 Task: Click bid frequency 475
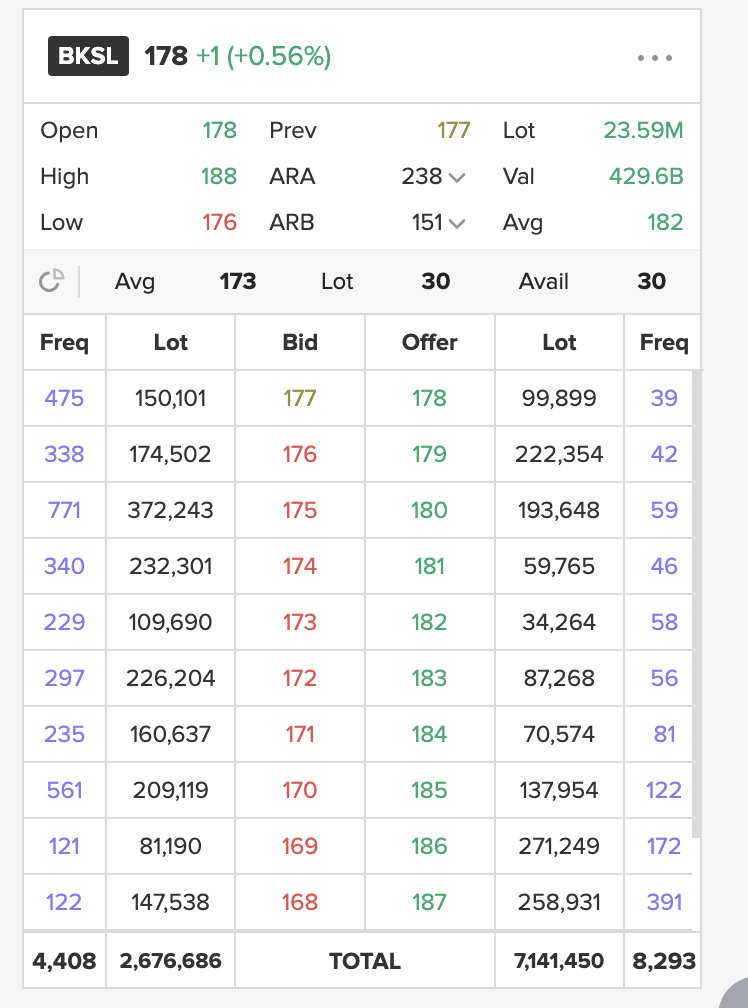click(x=64, y=398)
